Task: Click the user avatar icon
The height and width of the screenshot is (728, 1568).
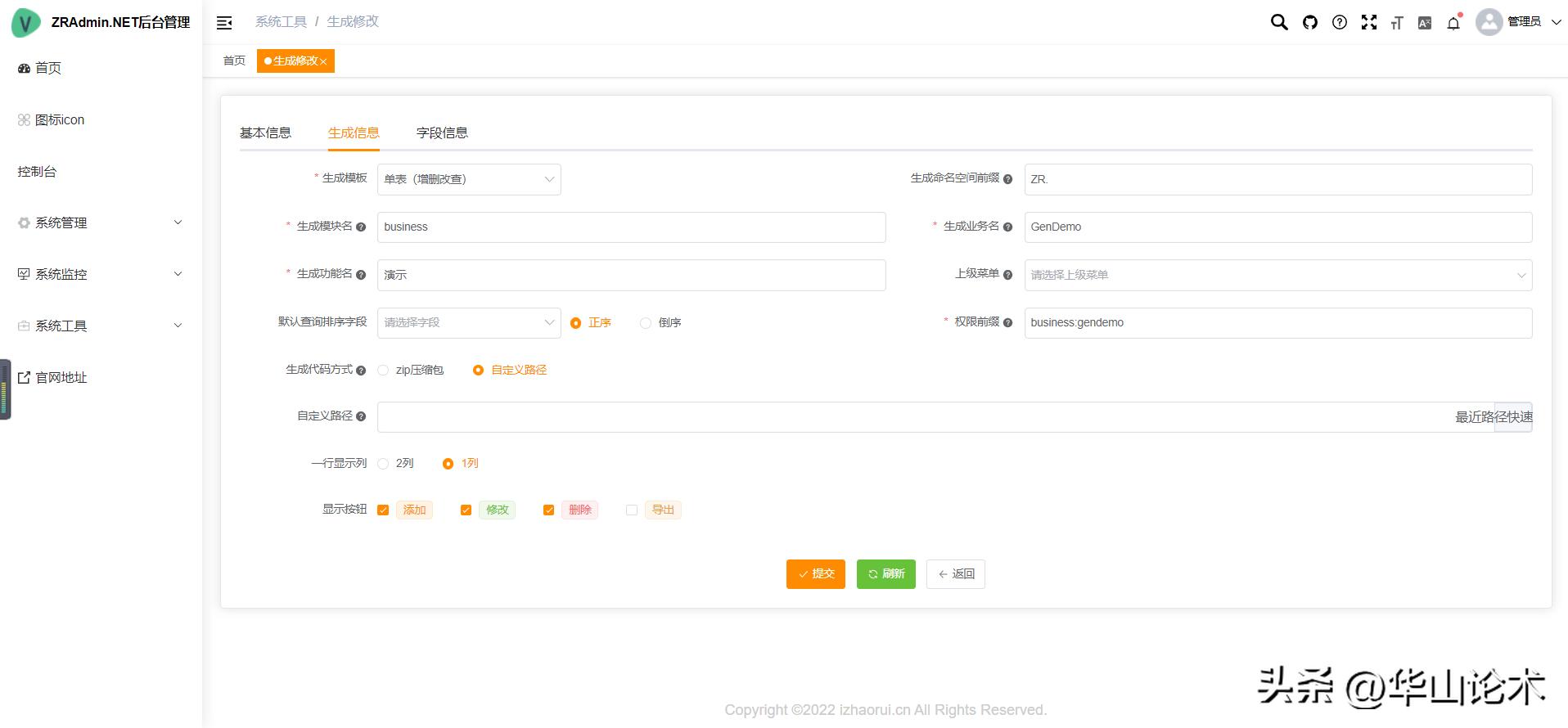Action: pos(1489,22)
